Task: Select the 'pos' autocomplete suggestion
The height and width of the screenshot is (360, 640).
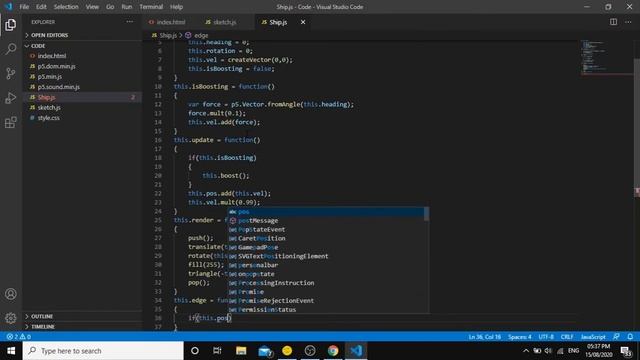Action: 326,211
